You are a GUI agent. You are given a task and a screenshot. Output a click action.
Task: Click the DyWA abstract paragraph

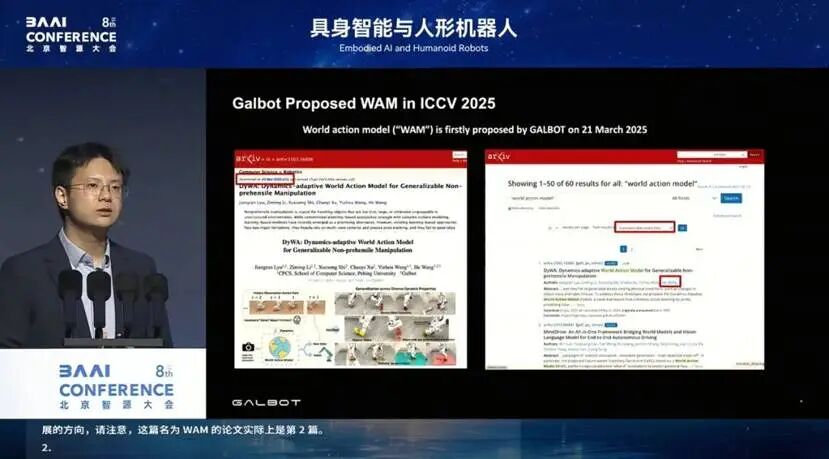click(348, 221)
